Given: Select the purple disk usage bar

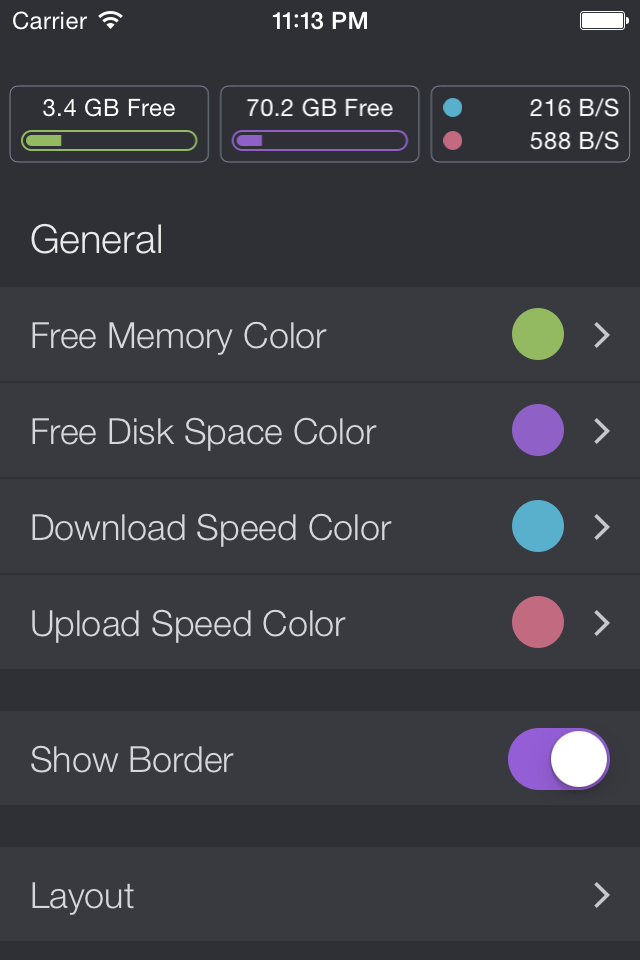Looking at the screenshot, I should (320, 141).
